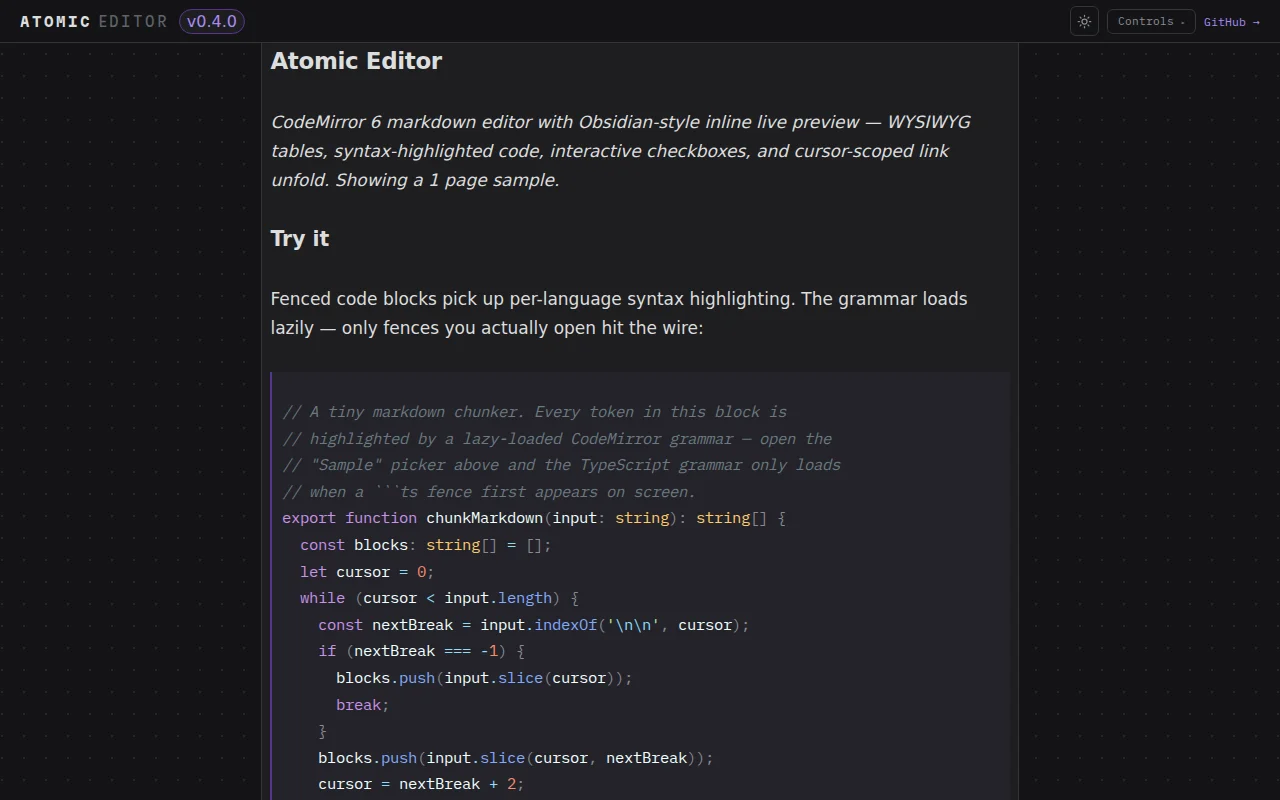Click the ATOMIC EDITOR logo text
Screen dimensions: 1280x800
point(94,22)
